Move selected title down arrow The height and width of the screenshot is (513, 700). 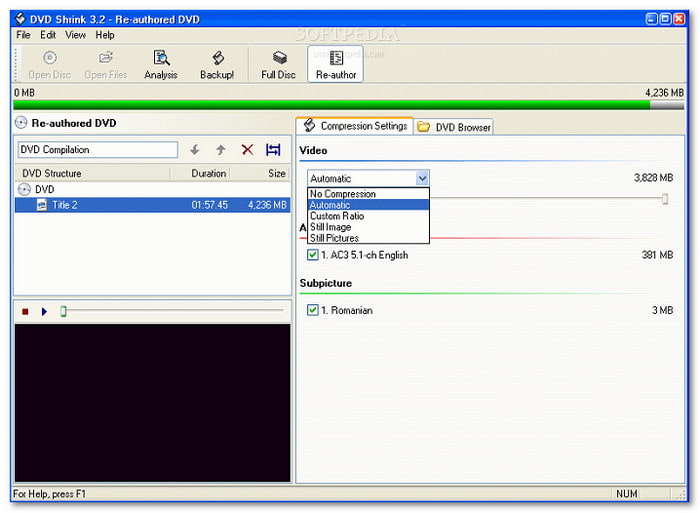(x=195, y=150)
